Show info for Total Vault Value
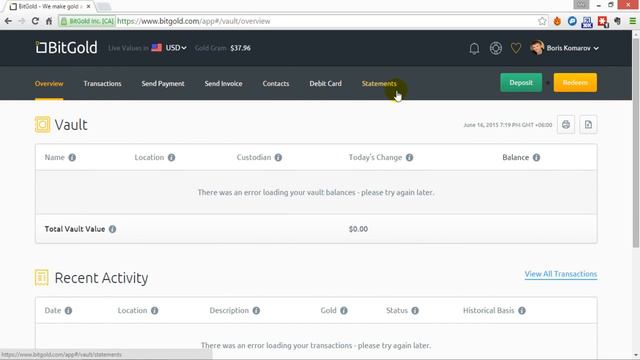 tap(112, 229)
